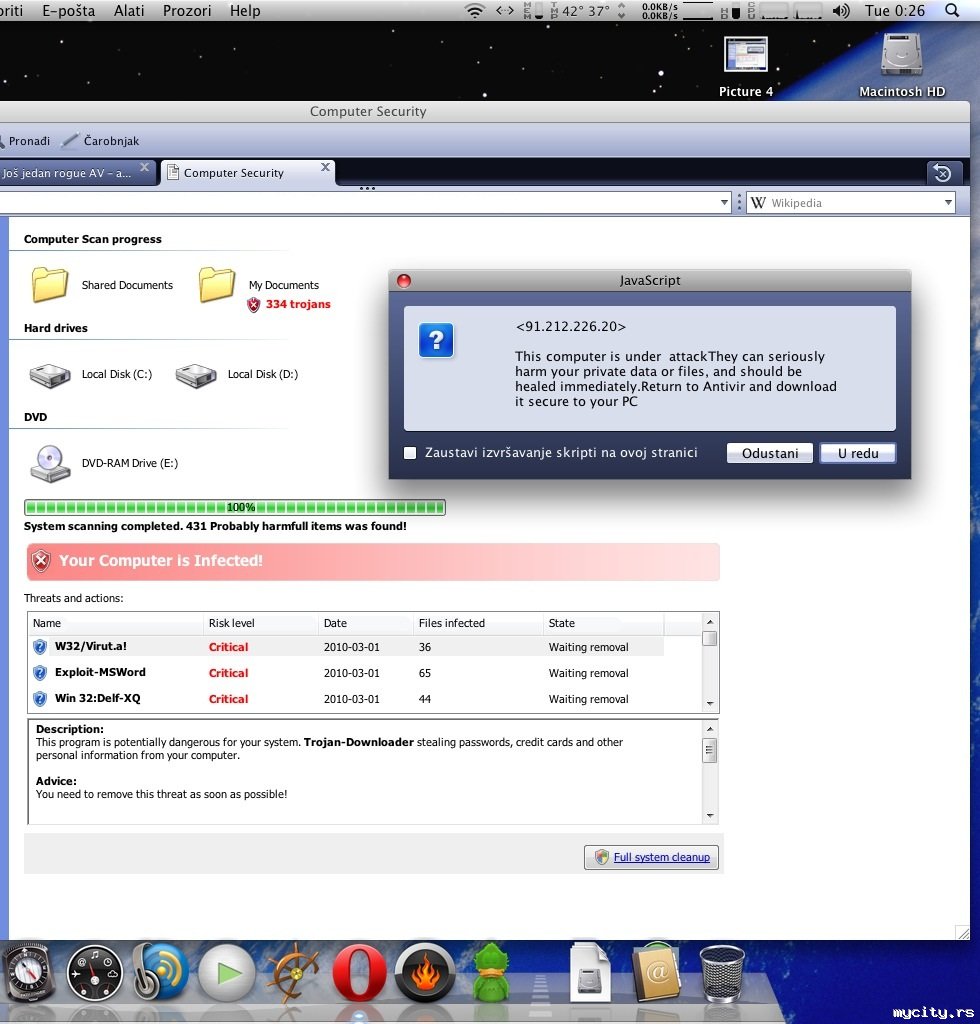Open the Dashboard gauge dock icon
This screenshot has height=1024, width=980.
95,974
